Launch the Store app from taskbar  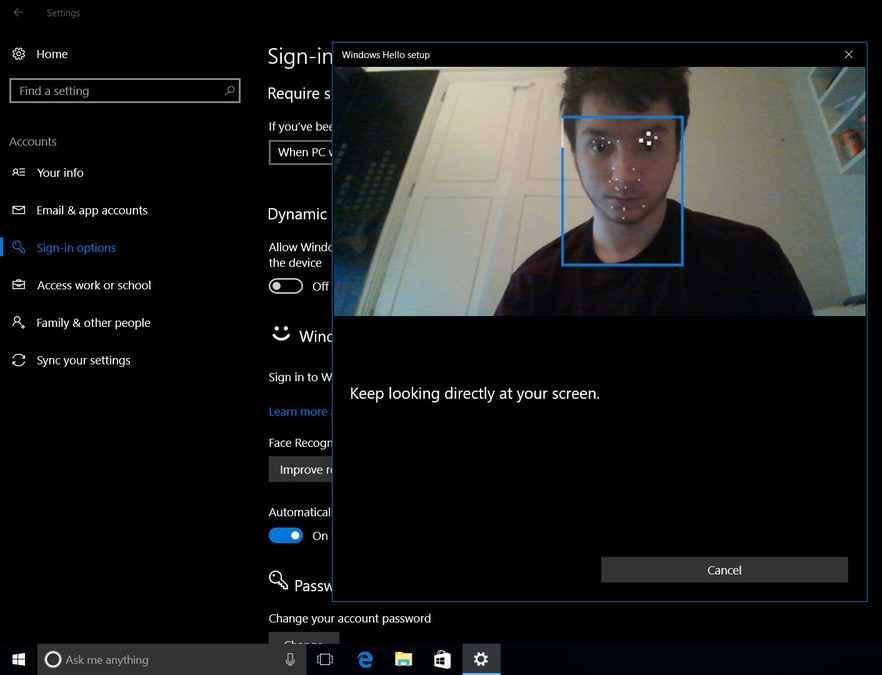coord(442,659)
